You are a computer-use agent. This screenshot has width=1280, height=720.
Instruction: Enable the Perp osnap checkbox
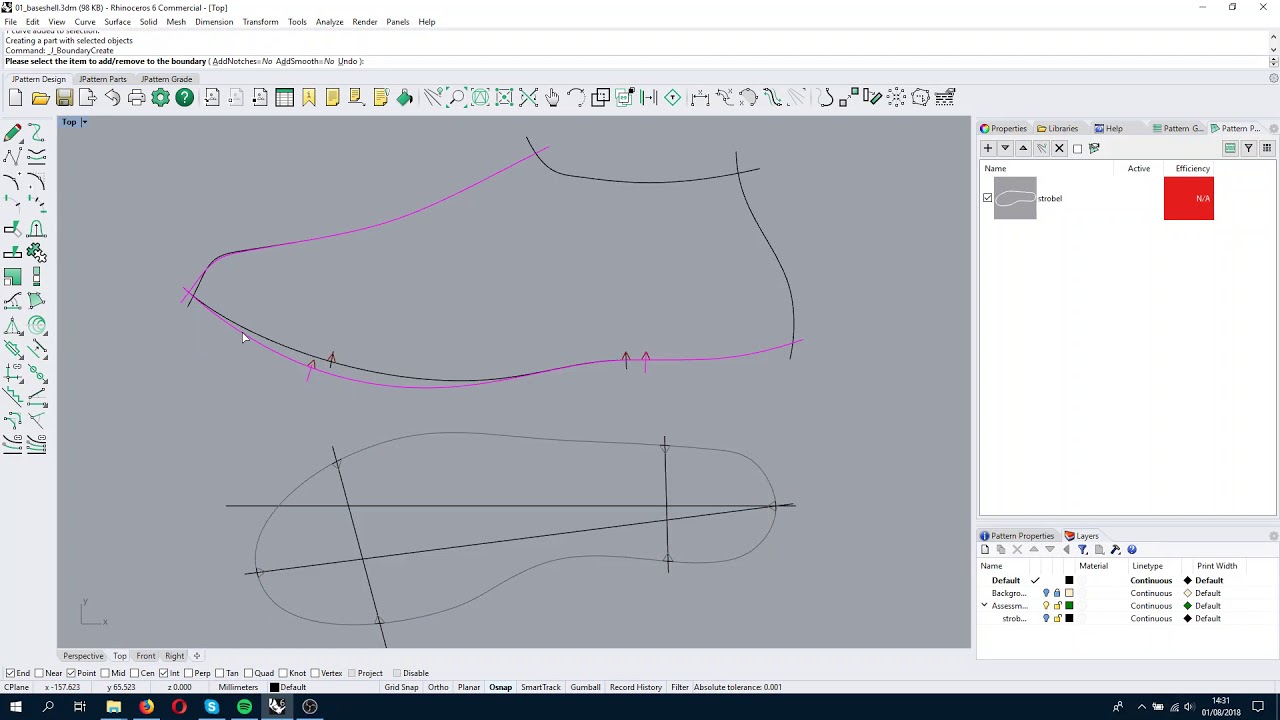pyautogui.click(x=187, y=673)
